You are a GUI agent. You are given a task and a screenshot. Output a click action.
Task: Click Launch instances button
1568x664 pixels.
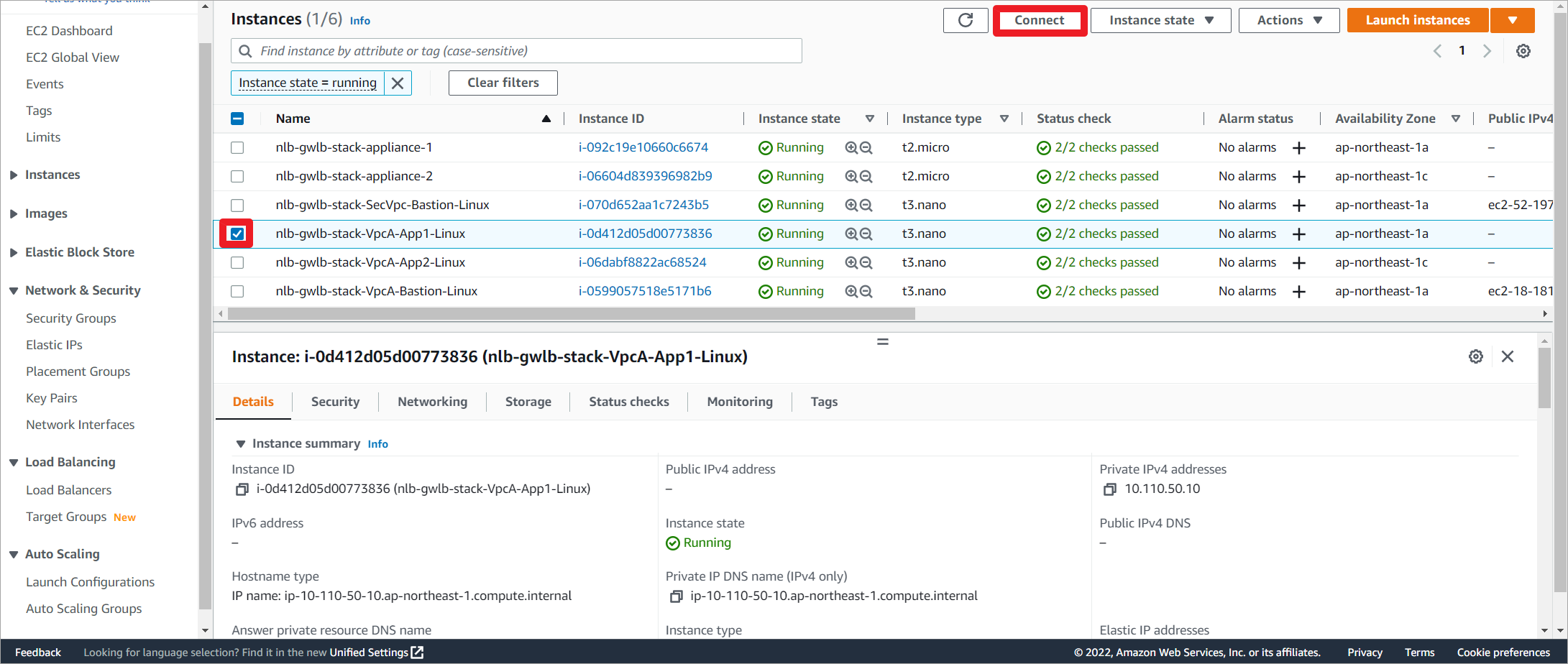(1418, 20)
